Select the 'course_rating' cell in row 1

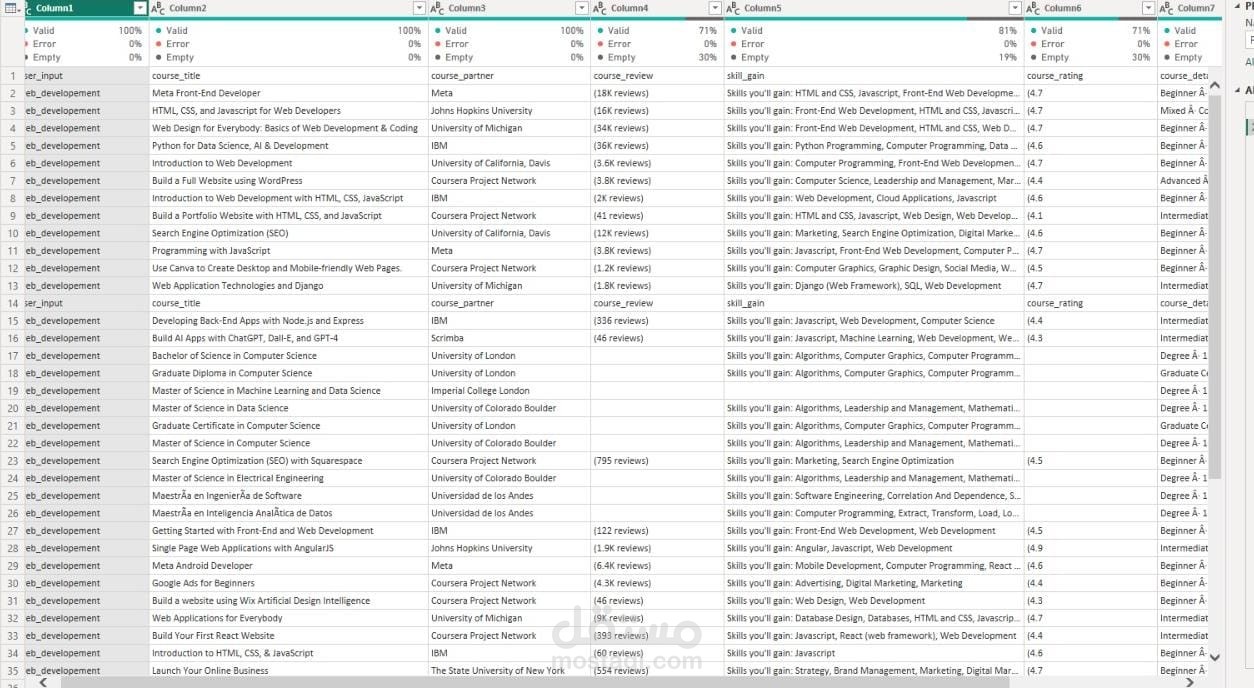pyautogui.click(x=1090, y=76)
